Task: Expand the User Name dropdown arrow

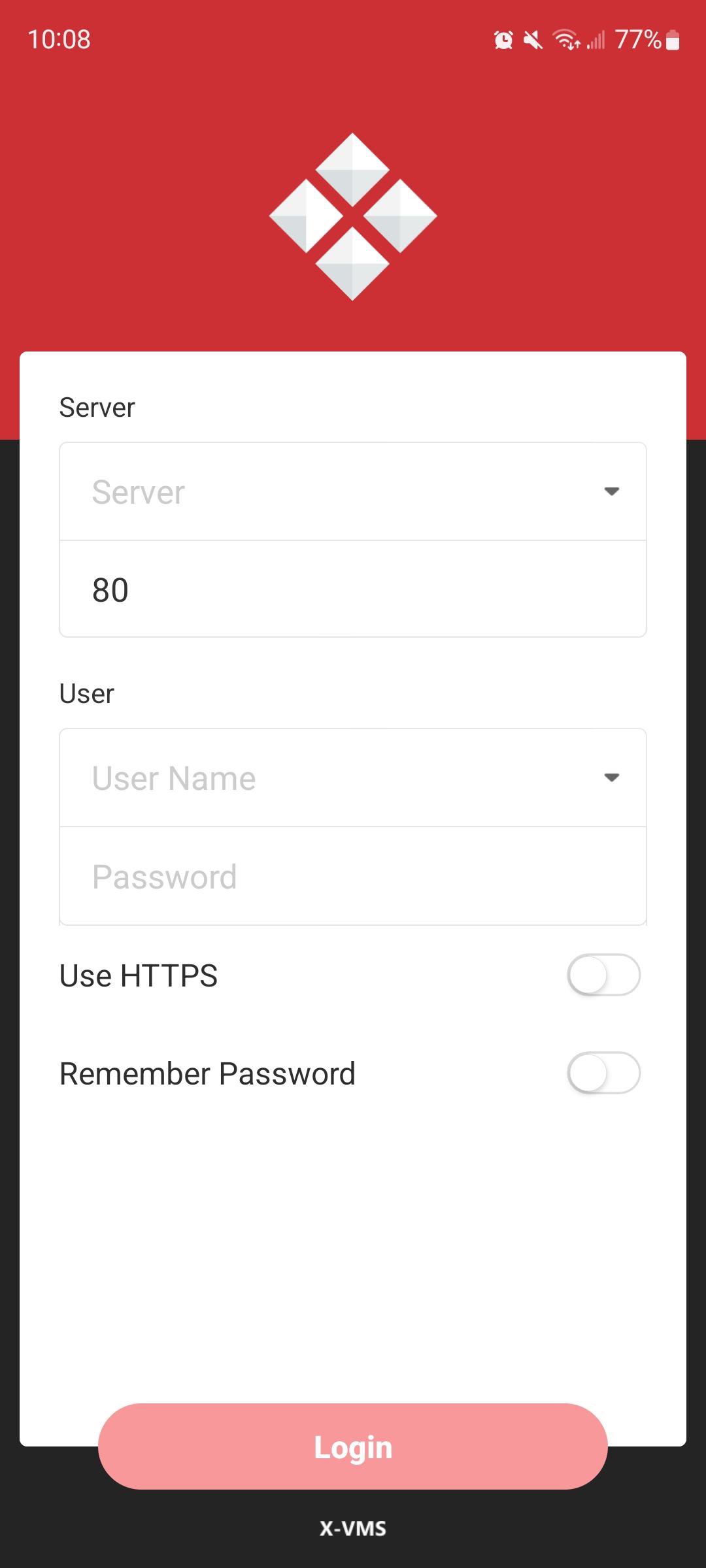Action: 612,777
